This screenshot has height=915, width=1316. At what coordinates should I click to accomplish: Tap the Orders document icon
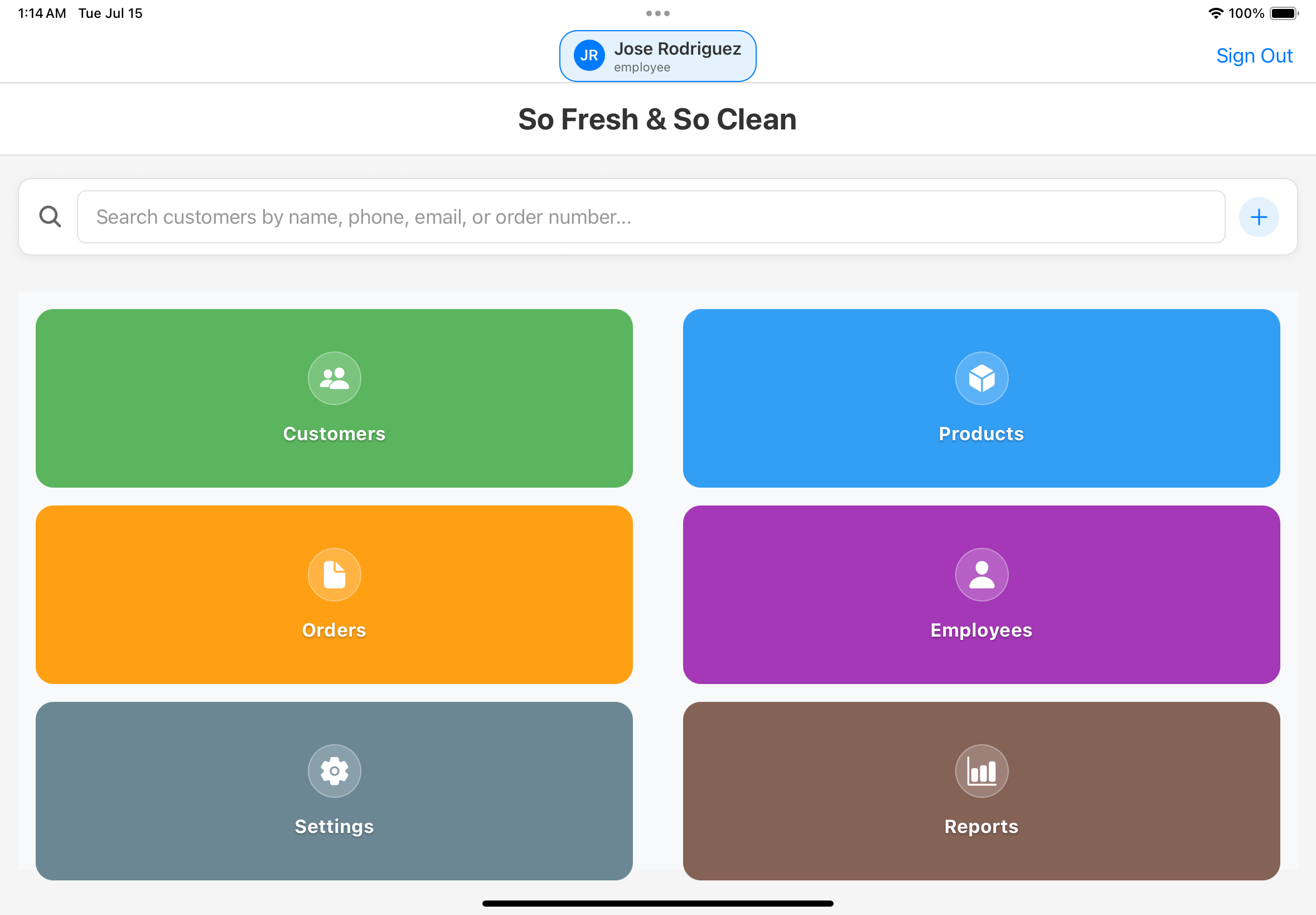point(334,575)
